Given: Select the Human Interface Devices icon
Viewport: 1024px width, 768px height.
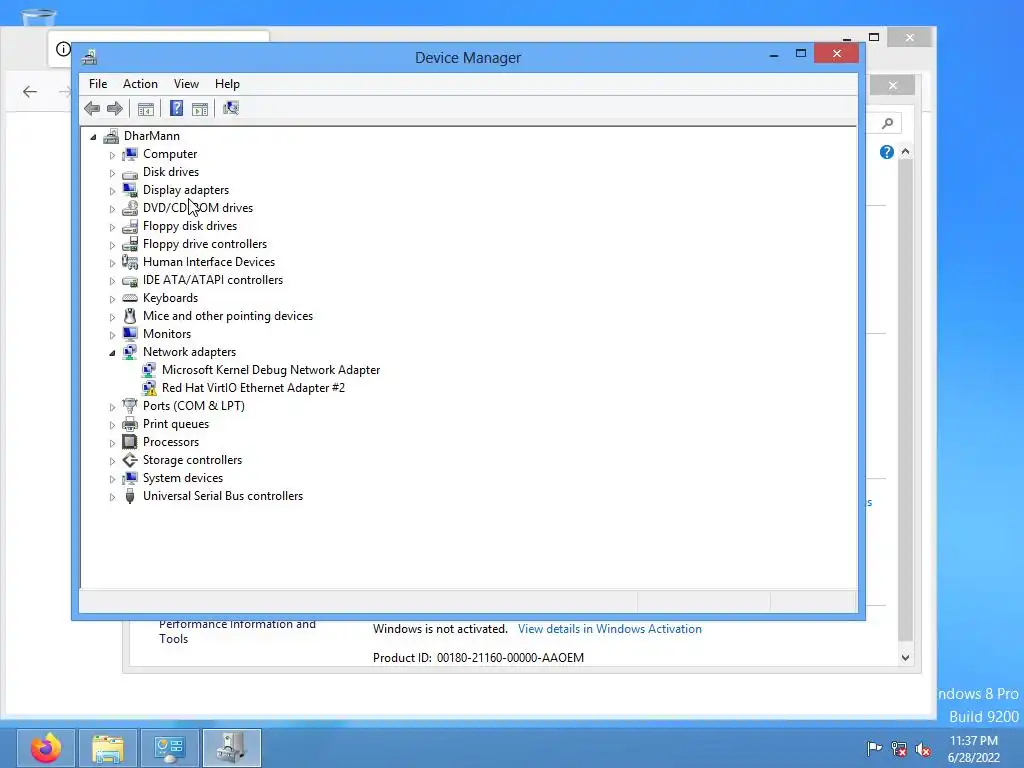Looking at the screenshot, I should point(130,262).
